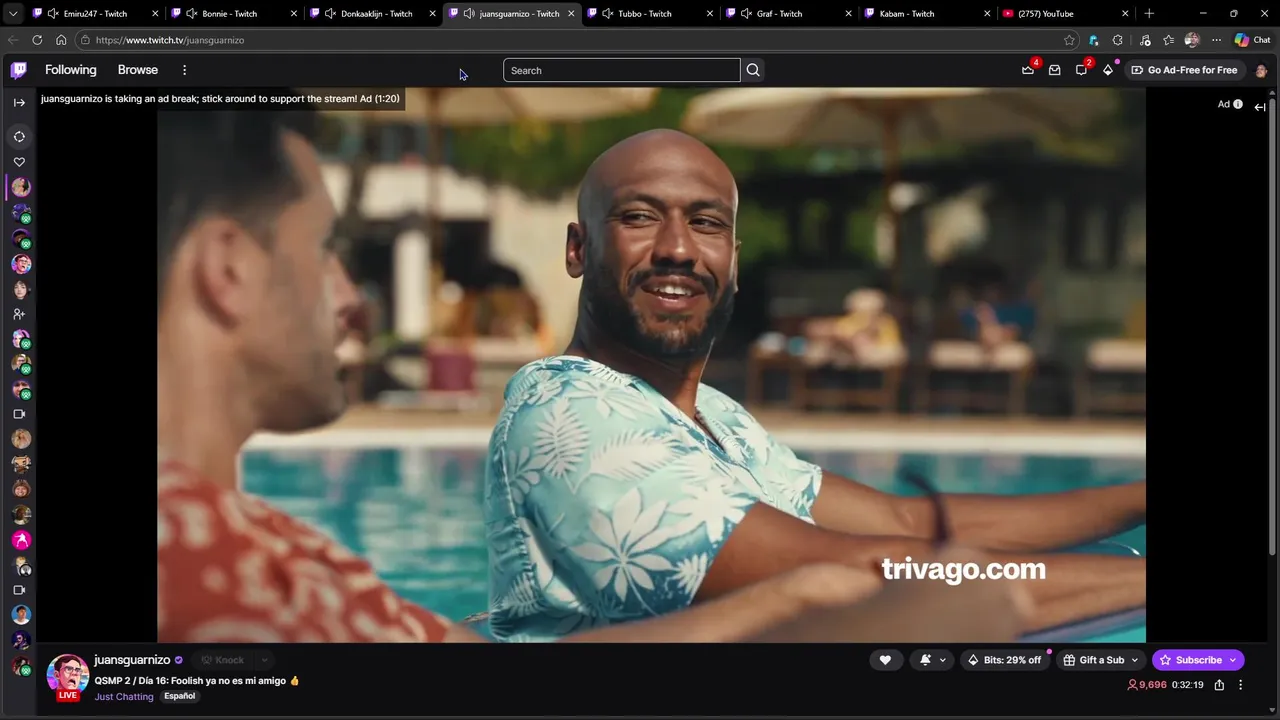The width and height of the screenshot is (1280, 720).
Task: Click the address bar URL
Action: tap(170, 40)
